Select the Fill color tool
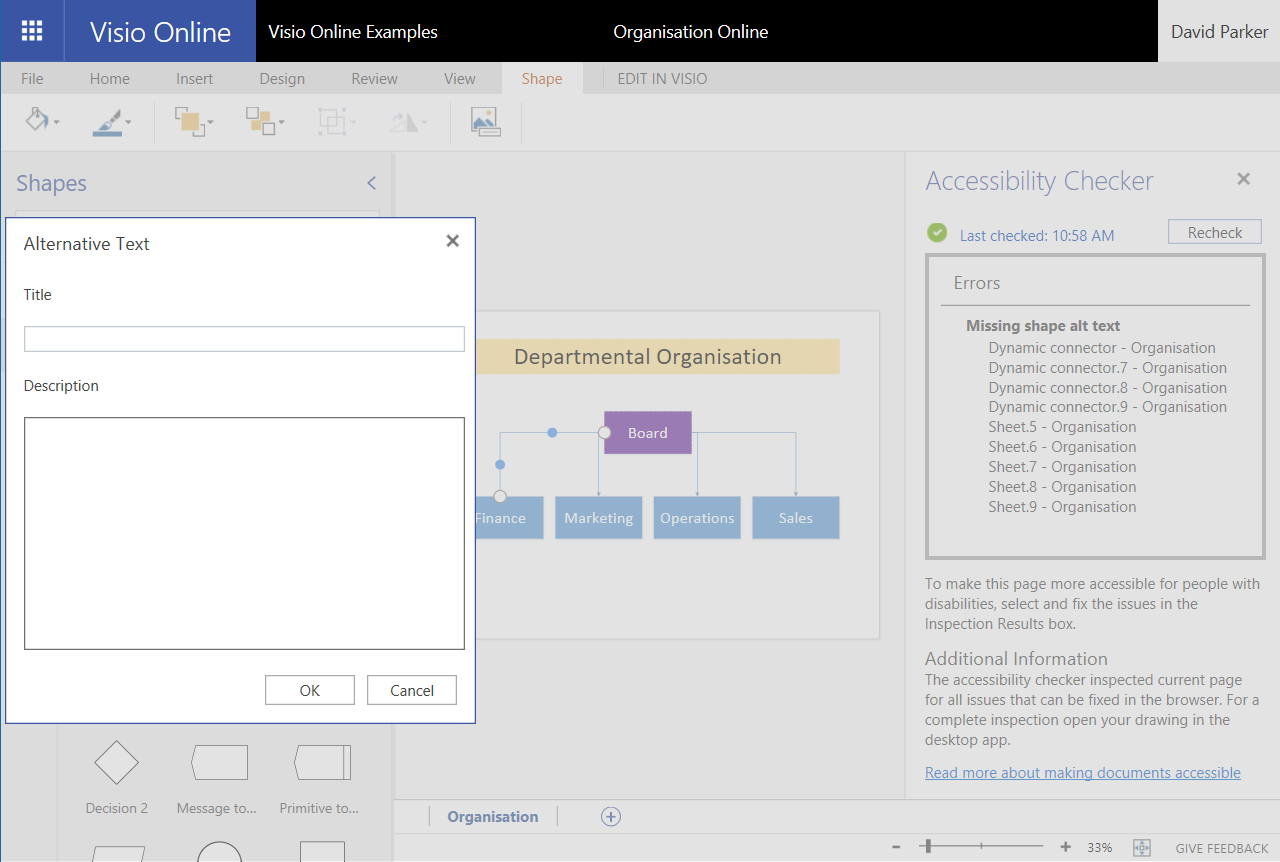 (36, 120)
